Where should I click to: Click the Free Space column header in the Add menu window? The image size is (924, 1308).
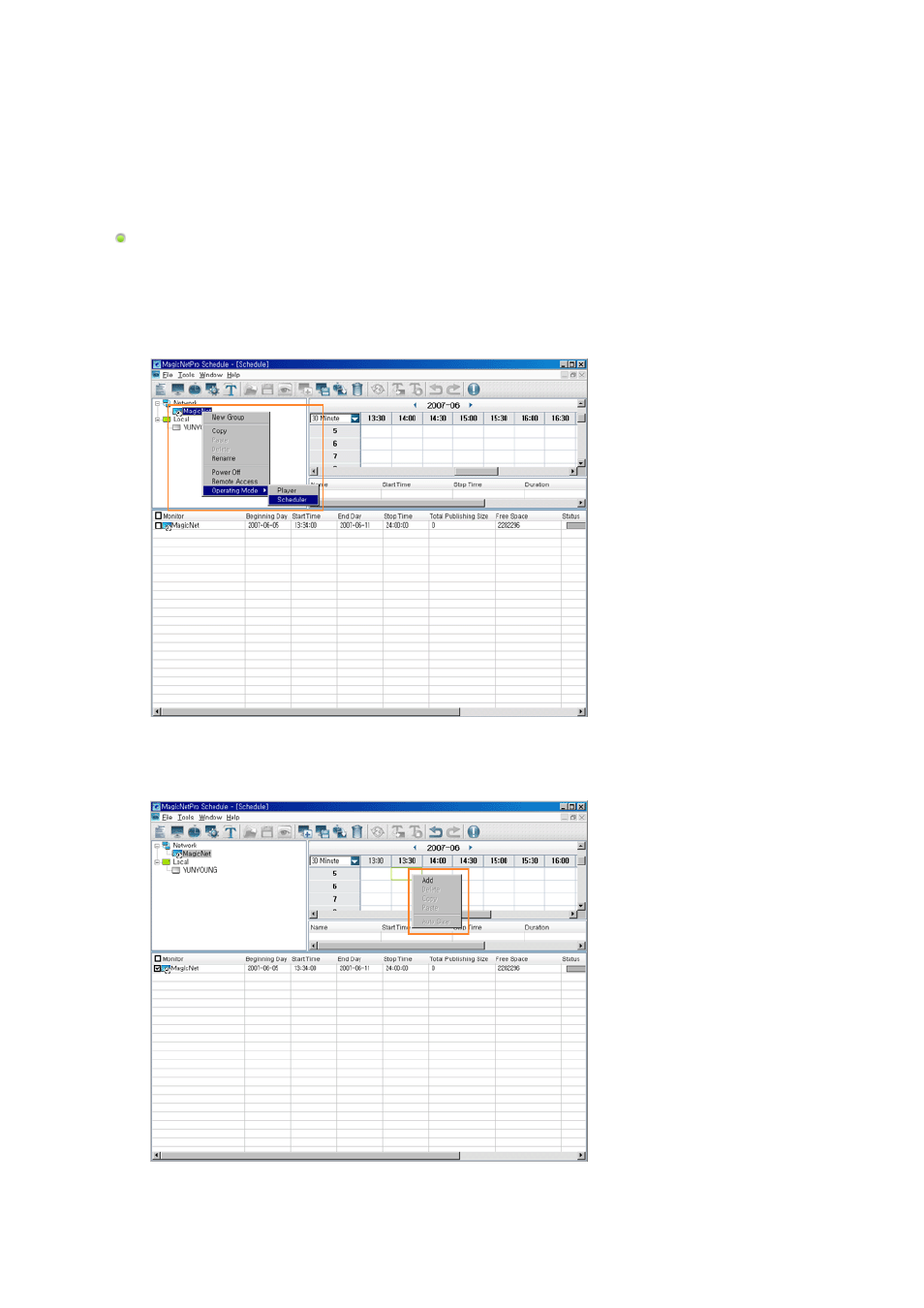pyautogui.click(x=527, y=959)
